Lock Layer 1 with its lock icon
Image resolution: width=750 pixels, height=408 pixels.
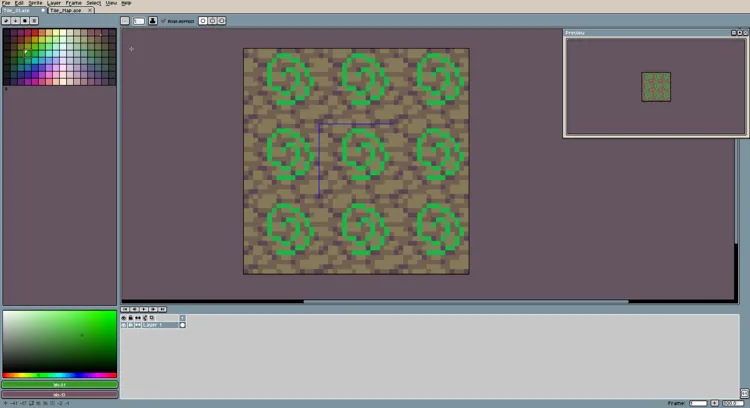point(131,325)
